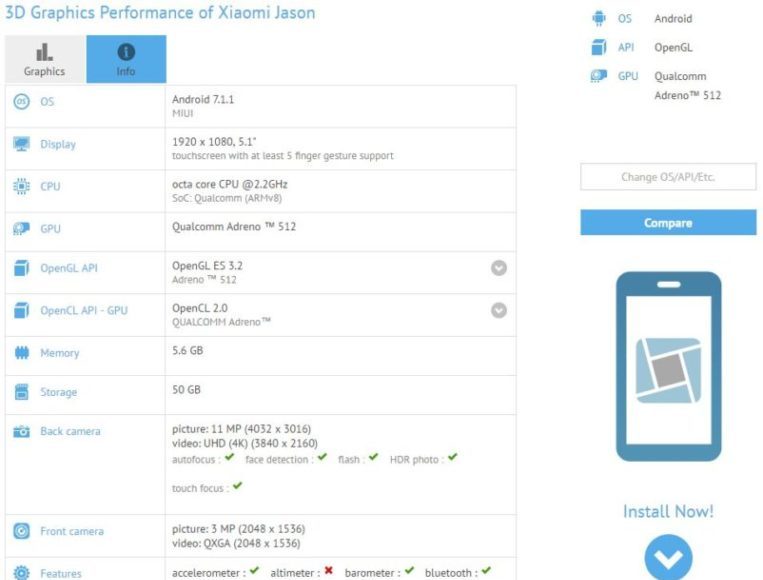This screenshot has height=580, width=763.
Task: Click the Memory label
Action: click(60, 353)
